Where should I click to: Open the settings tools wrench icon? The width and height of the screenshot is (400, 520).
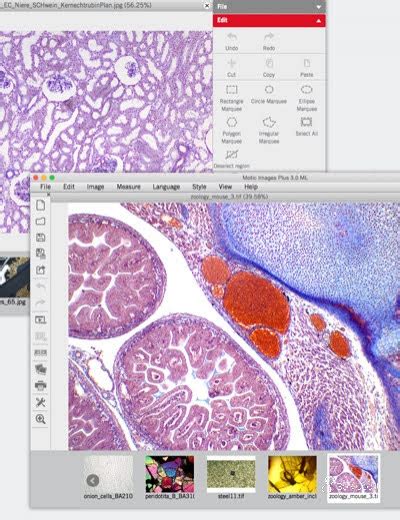point(40,402)
